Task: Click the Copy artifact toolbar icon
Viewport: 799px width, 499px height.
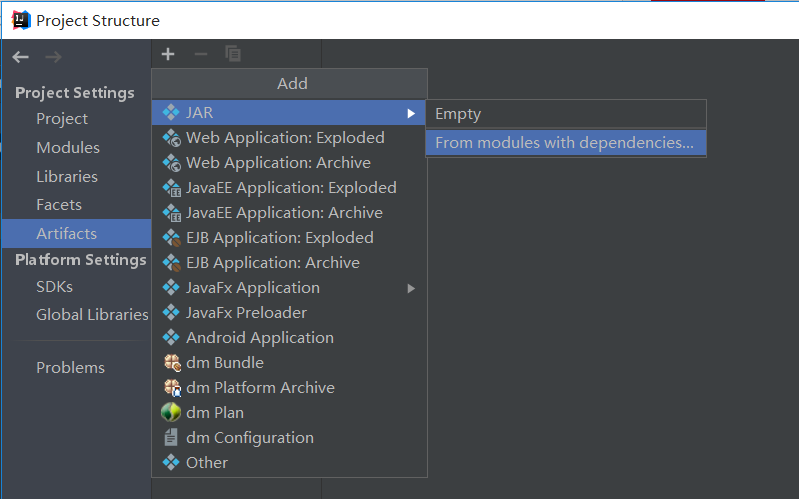Action: [x=233, y=54]
